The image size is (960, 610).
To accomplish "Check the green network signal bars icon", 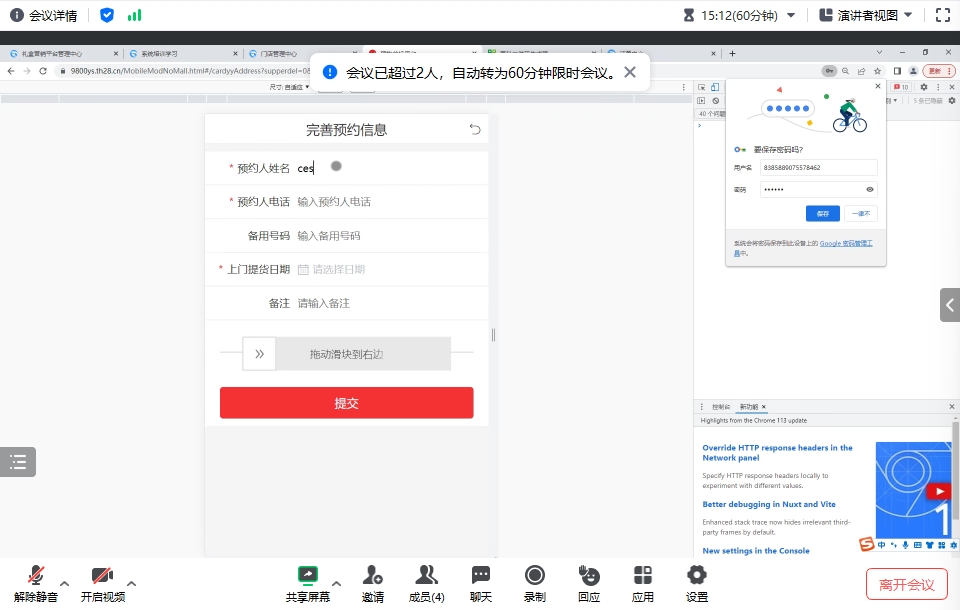I will point(134,15).
